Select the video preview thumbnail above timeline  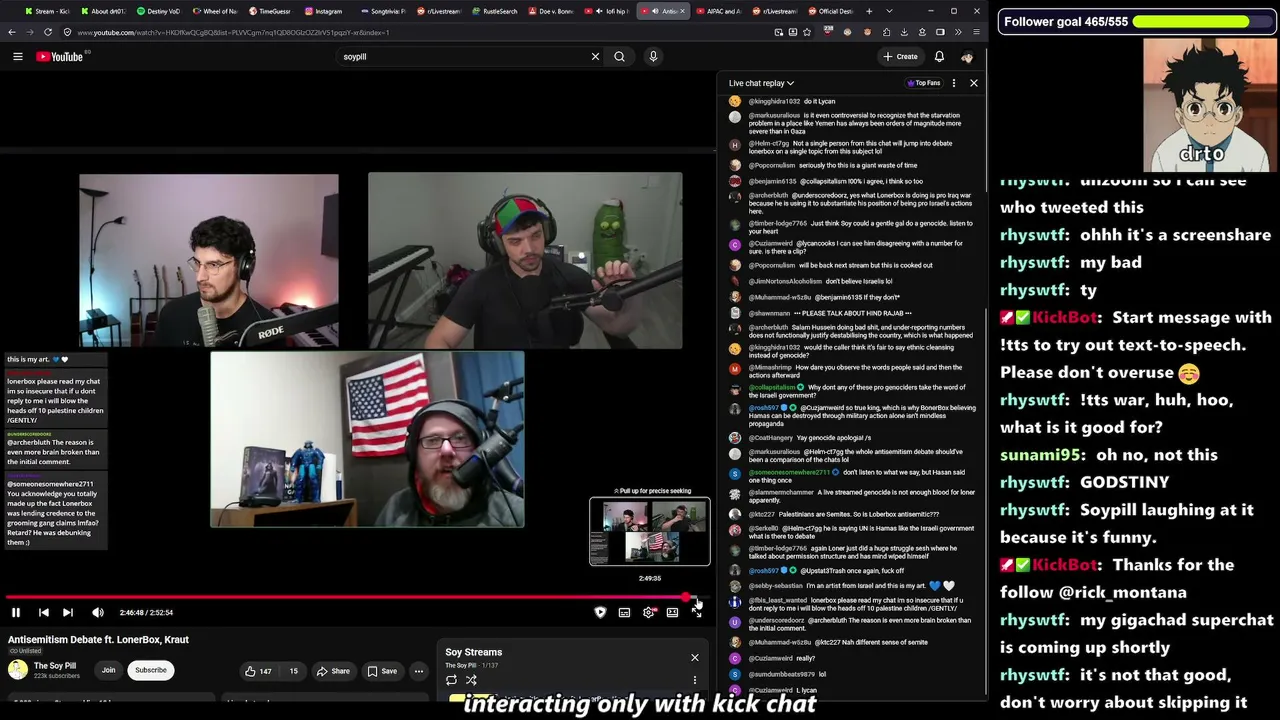650,531
